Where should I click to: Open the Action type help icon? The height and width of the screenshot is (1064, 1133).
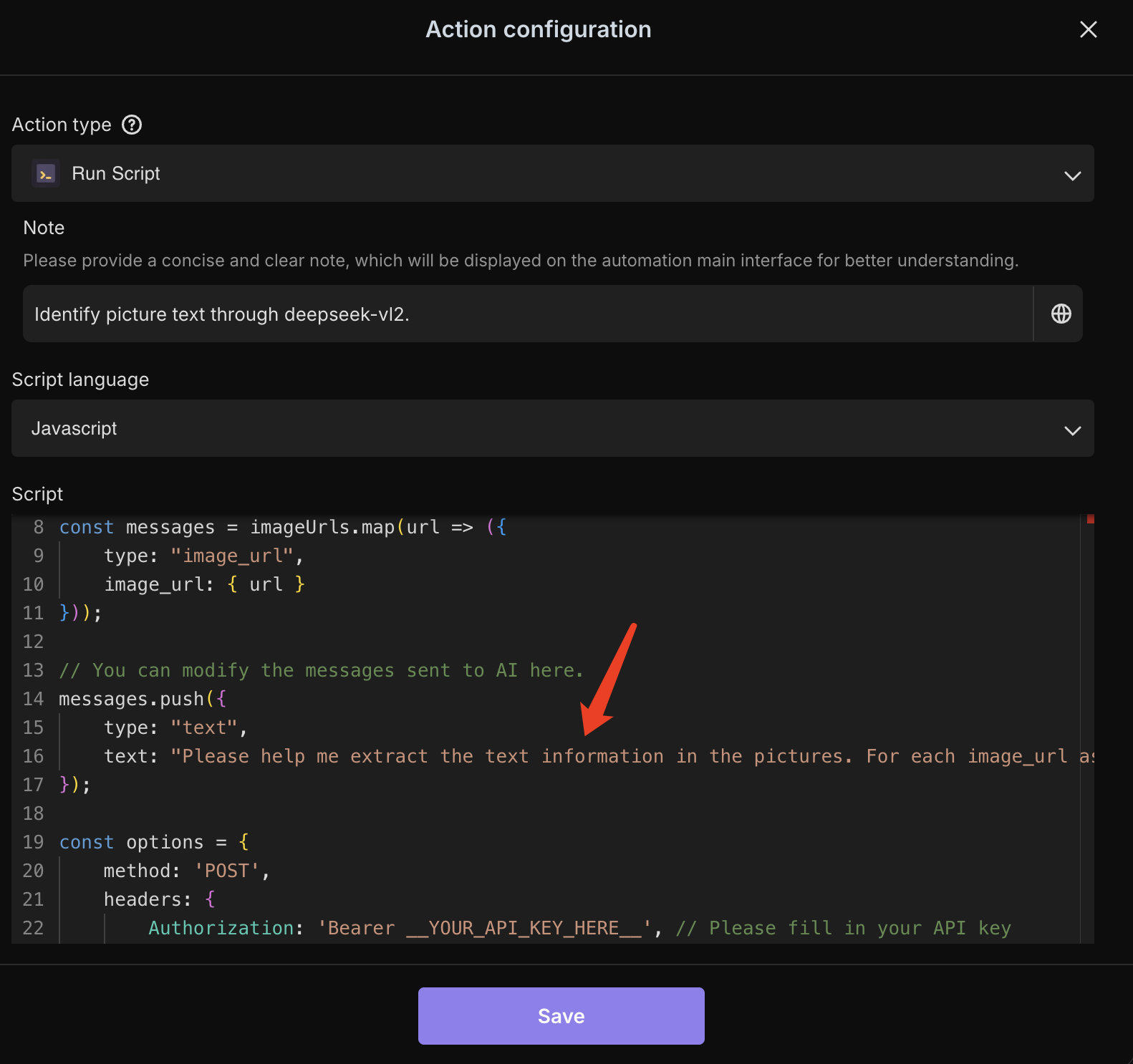click(x=132, y=125)
